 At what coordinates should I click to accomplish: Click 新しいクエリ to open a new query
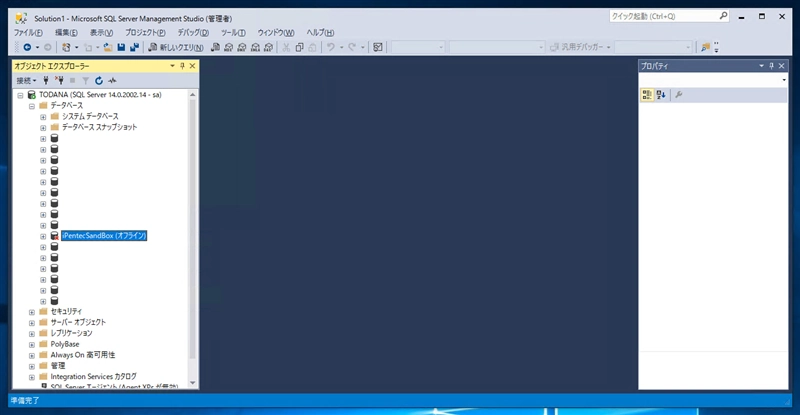pos(176,47)
